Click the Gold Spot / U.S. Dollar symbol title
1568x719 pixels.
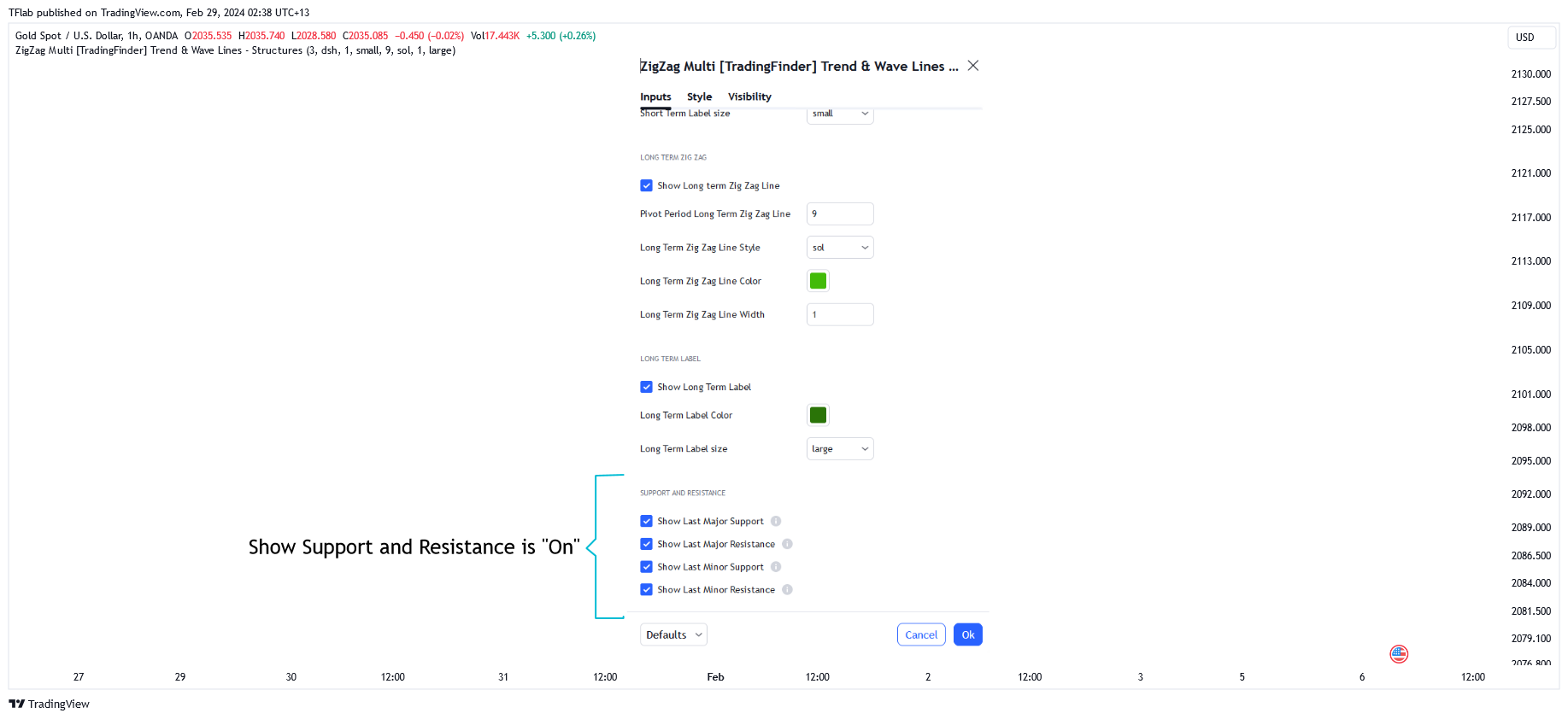click(x=97, y=36)
